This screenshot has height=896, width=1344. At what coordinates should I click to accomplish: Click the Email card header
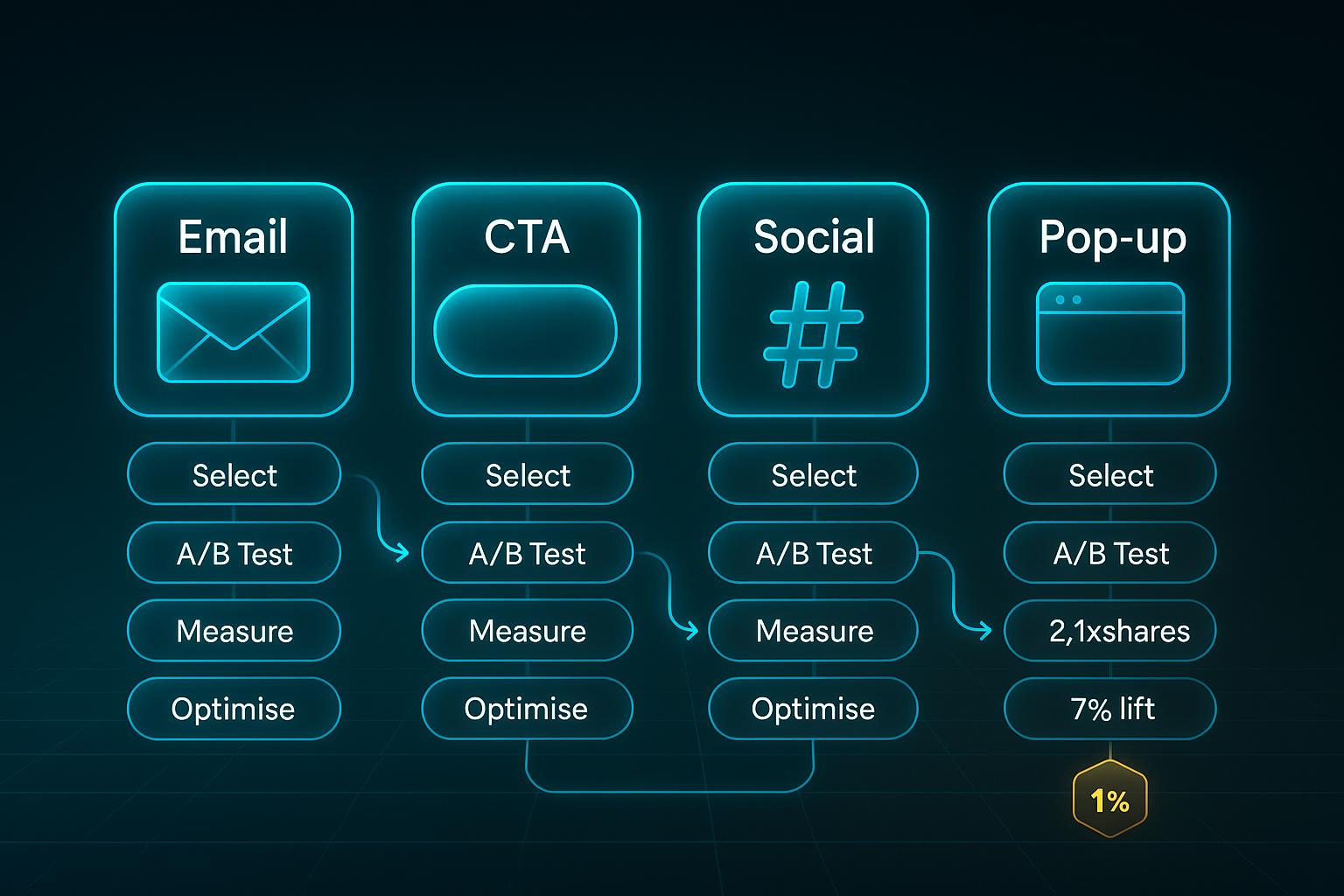[x=233, y=236]
